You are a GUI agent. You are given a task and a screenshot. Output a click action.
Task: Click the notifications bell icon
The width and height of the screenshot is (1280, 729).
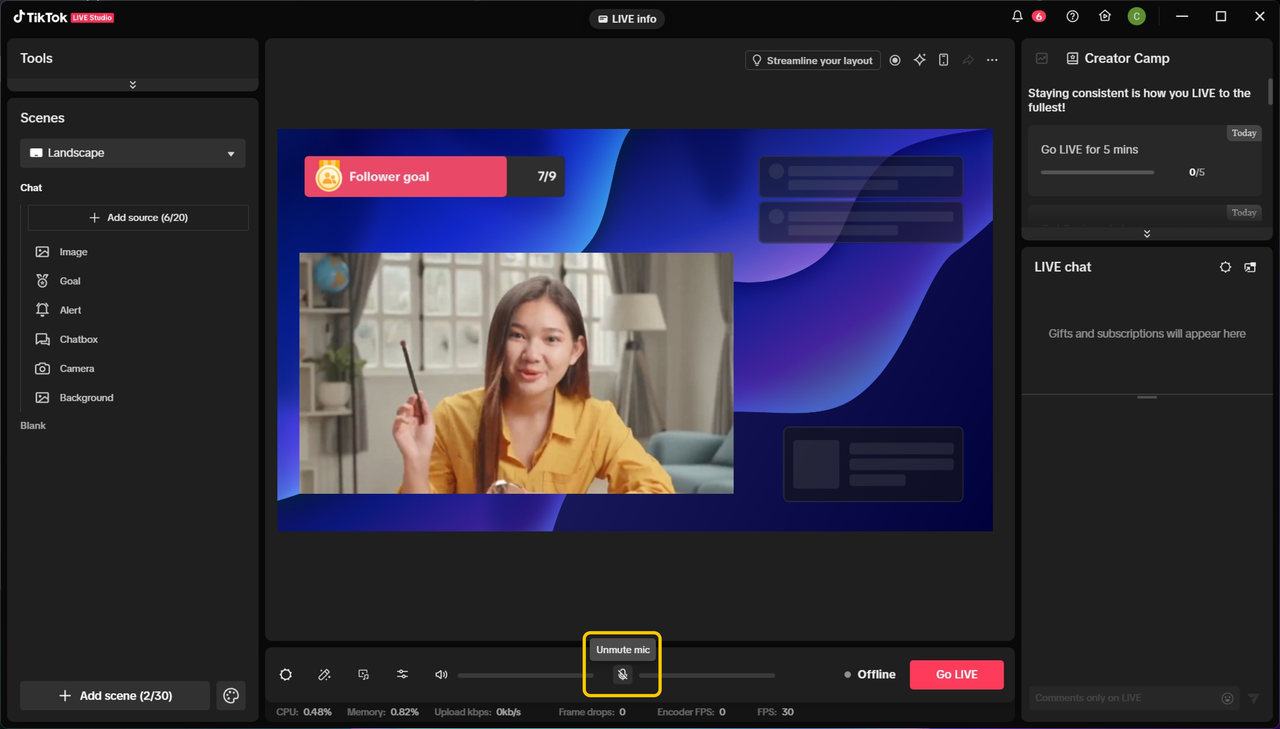[x=1018, y=17]
